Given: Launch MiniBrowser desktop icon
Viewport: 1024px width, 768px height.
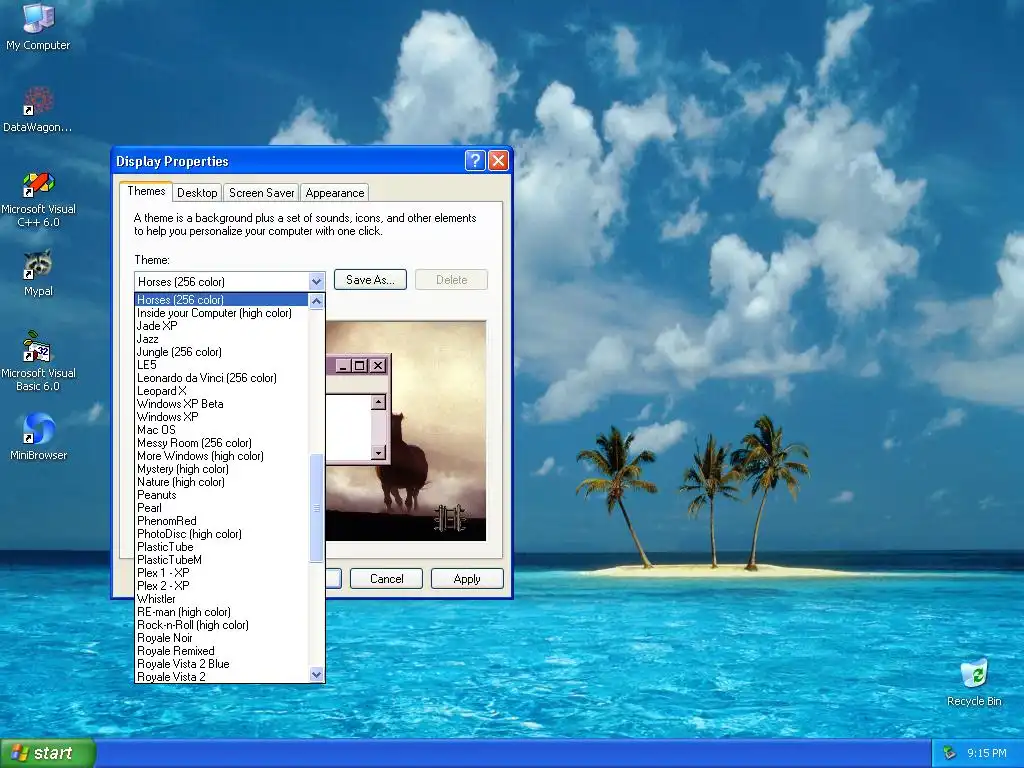Looking at the screenshot, I should click(38, 436).
